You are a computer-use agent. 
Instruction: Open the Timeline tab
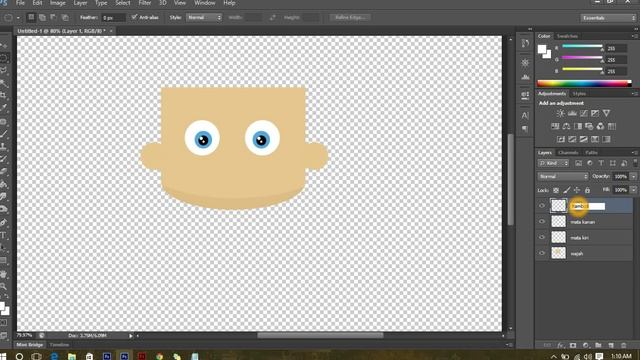(59, 345)
